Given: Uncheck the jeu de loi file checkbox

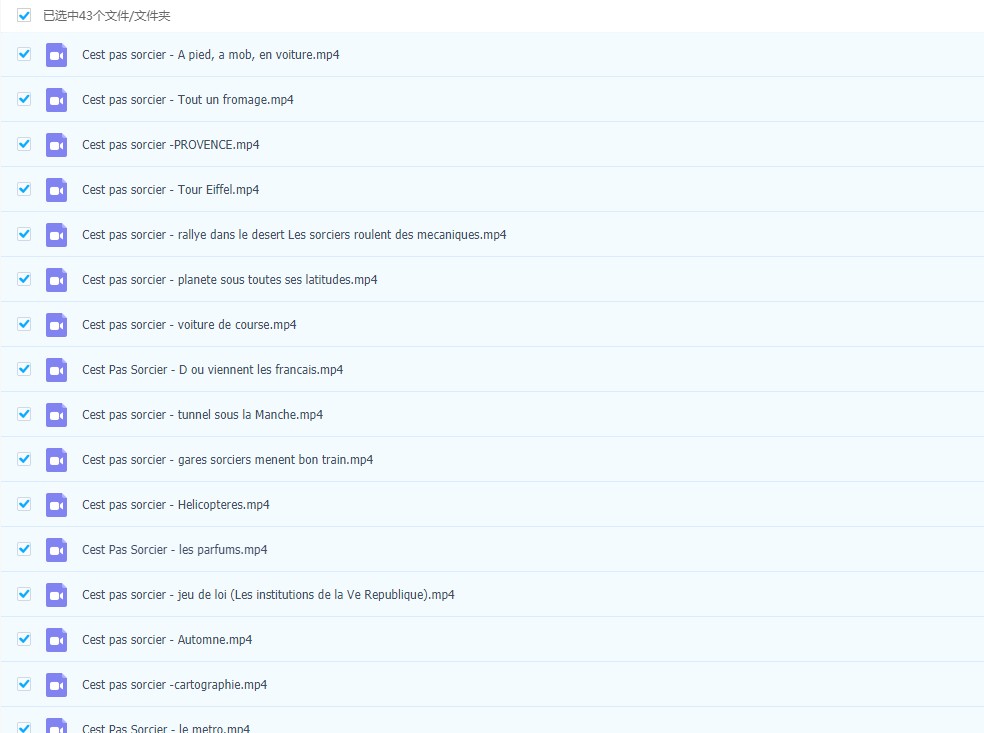Looking at the screenshot, I should [24, 594].
